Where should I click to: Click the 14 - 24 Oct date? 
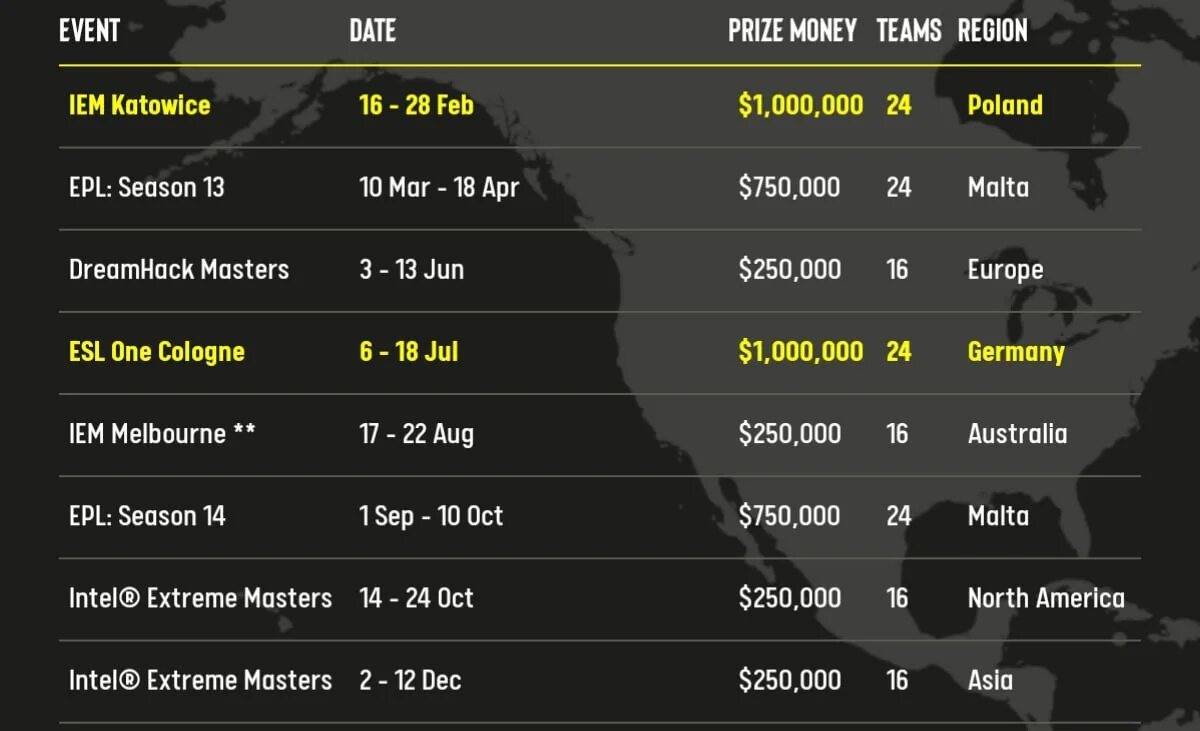coord(416,598)
